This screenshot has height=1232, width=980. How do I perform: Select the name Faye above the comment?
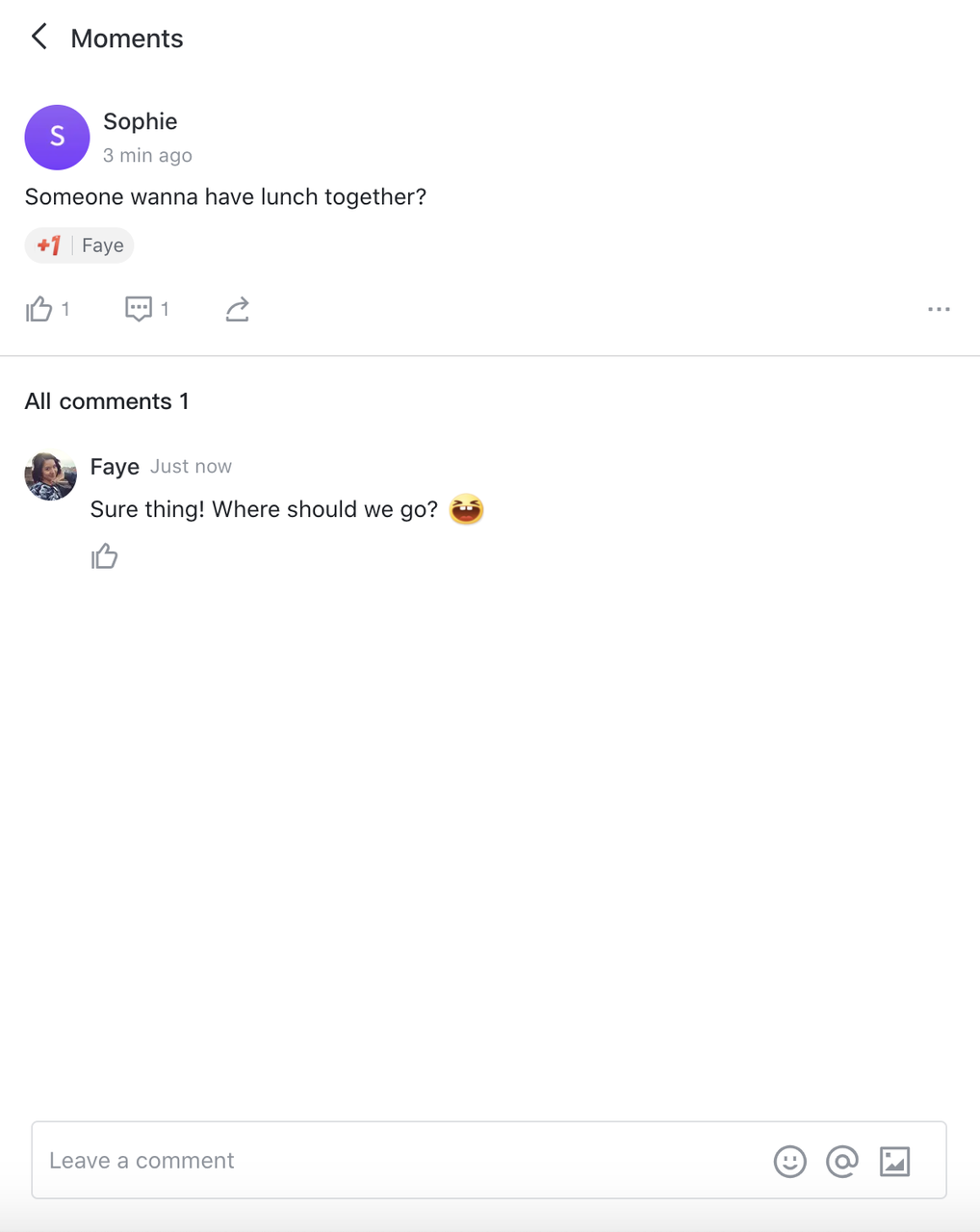click(115, 467)
